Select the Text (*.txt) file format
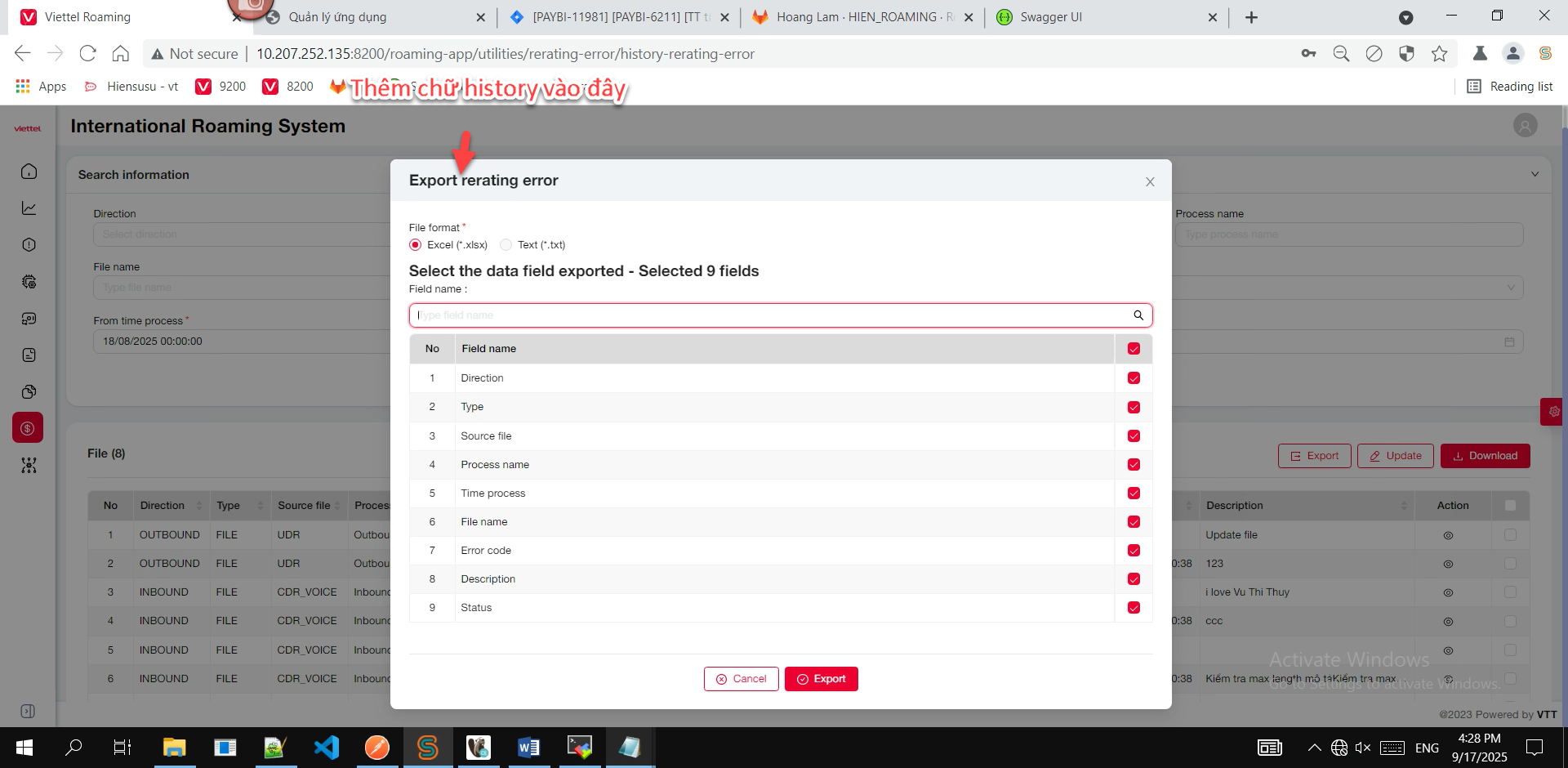The width and height of the screenshot is (1568, 768). point(506,245)
